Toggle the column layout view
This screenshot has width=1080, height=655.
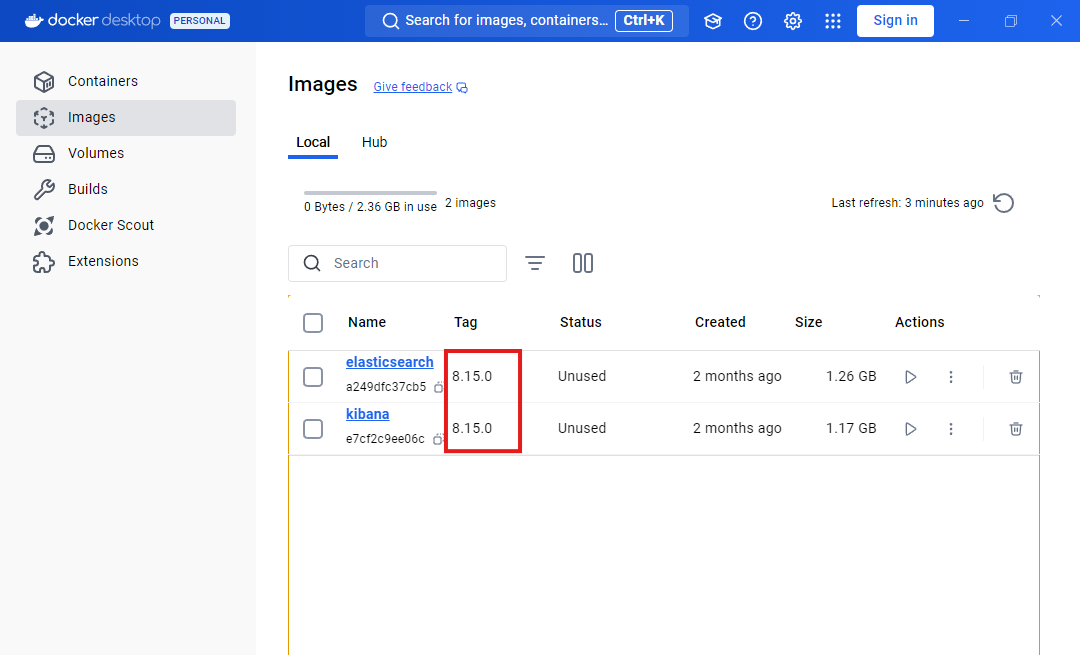tap(583, 263)
